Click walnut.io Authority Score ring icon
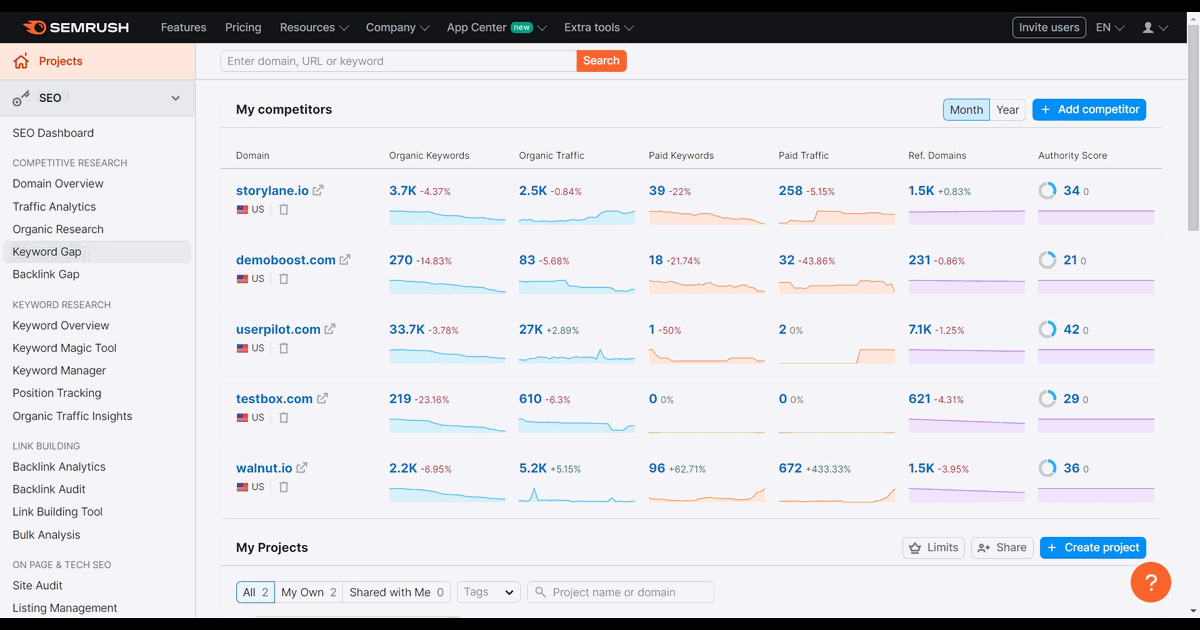 click(x=1047, y=467)
